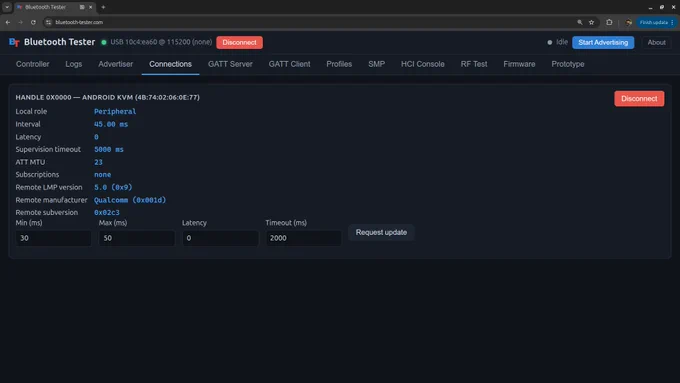The width and height of the screenshot is (680, 383).
Task: Click the USB 10c4:ea60 @ 115200 status text
Action: click(x=161, y=42)
